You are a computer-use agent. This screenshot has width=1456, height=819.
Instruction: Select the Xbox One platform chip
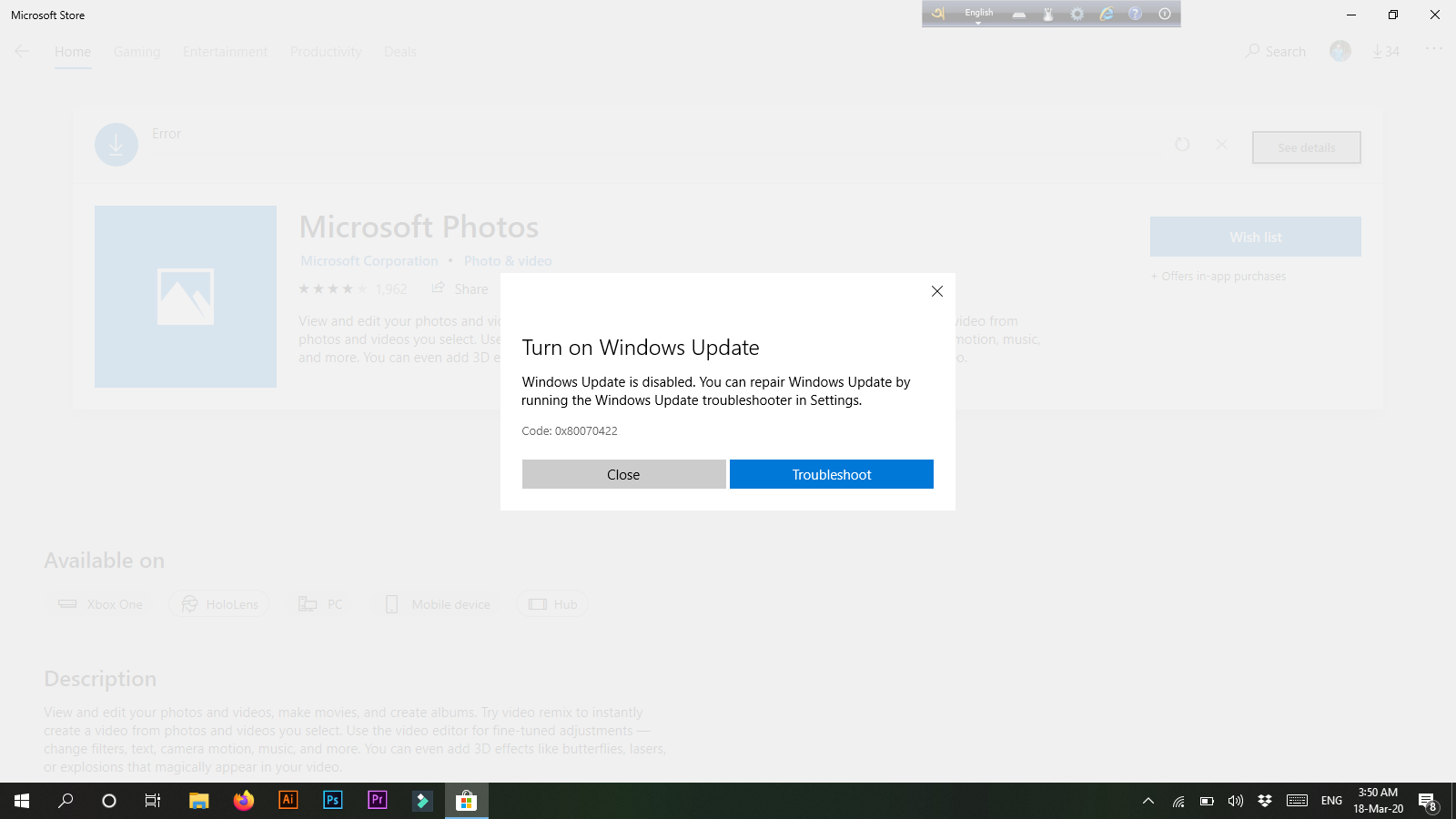click(100, 604)
